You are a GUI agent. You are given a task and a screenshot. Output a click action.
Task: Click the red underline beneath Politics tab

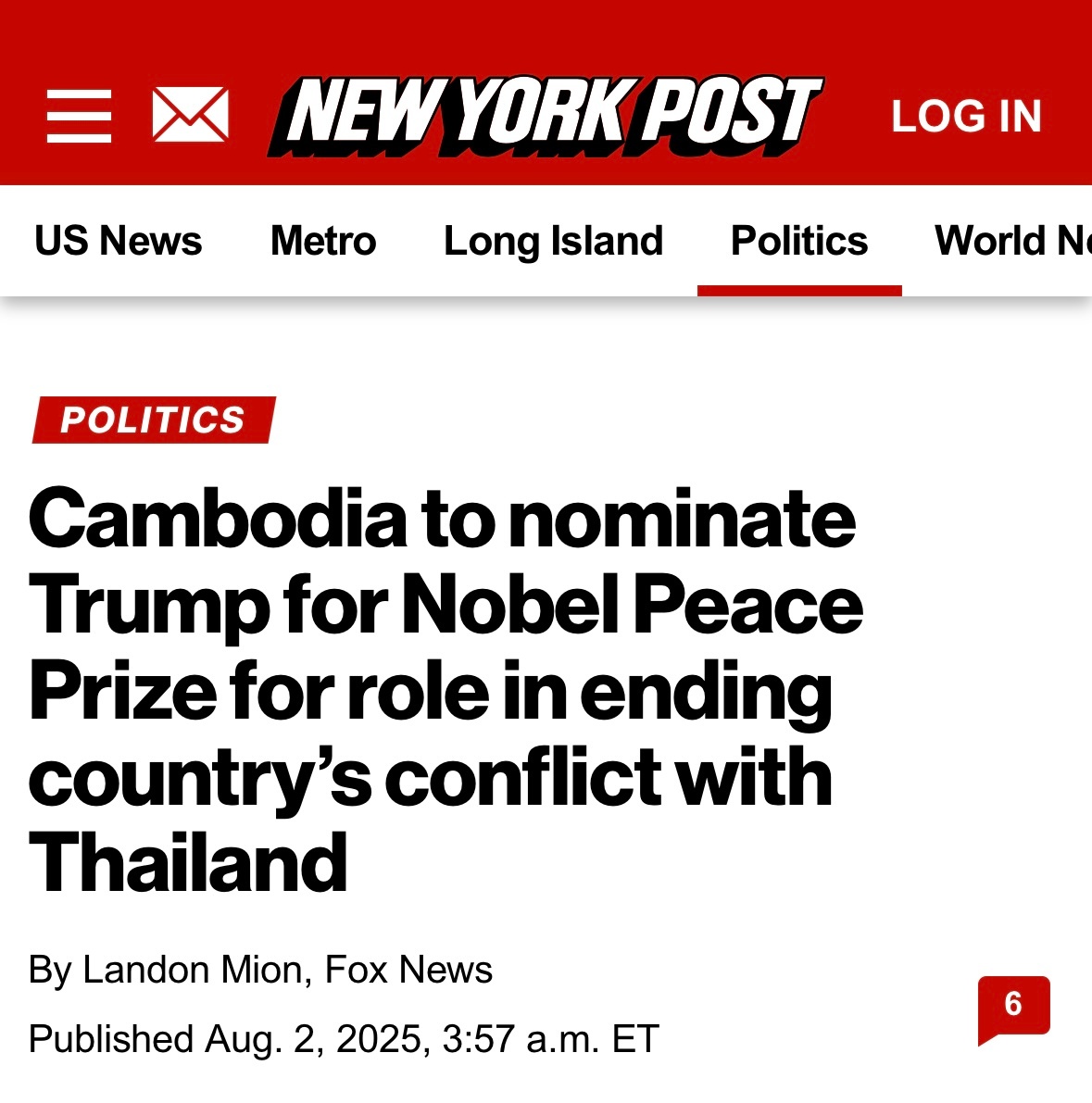(x=798, y=291)
